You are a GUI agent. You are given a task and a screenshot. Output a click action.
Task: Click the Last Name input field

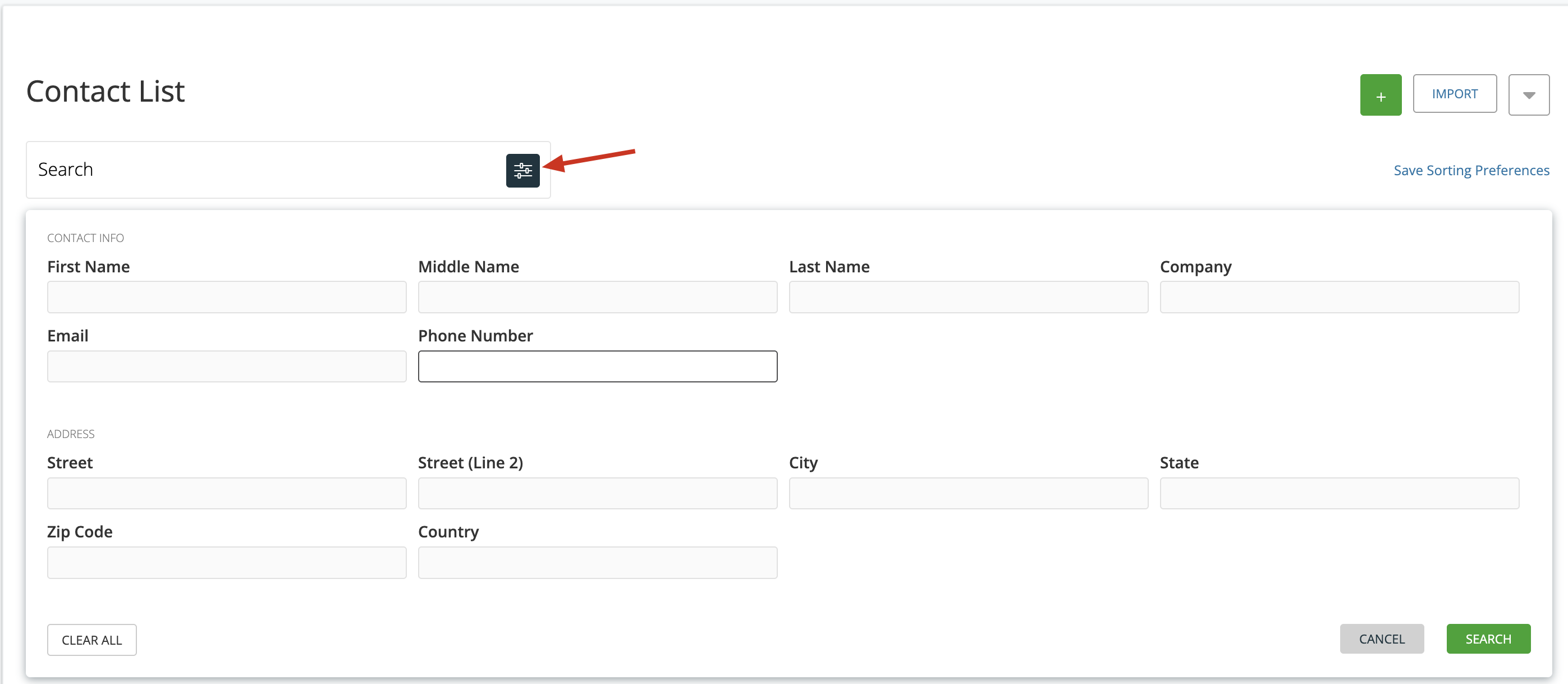pos(968,297)
